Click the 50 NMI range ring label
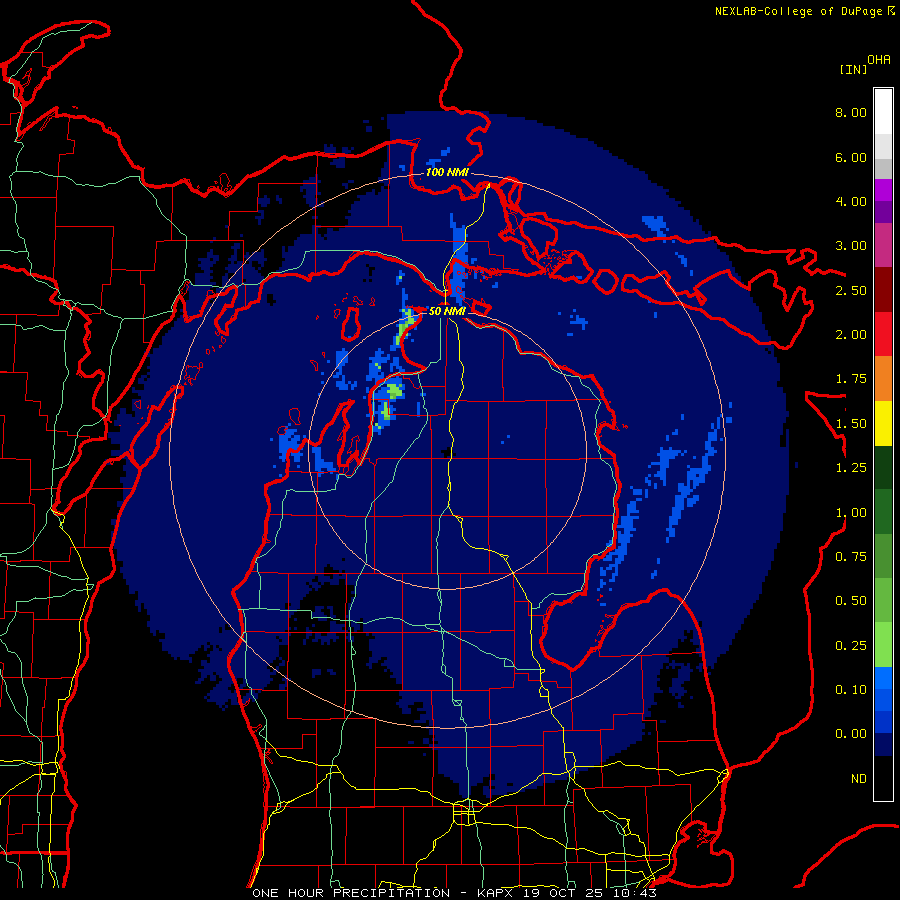Image resolution: width=900 pixels, height=900 pixels. [x=447, y=311]
